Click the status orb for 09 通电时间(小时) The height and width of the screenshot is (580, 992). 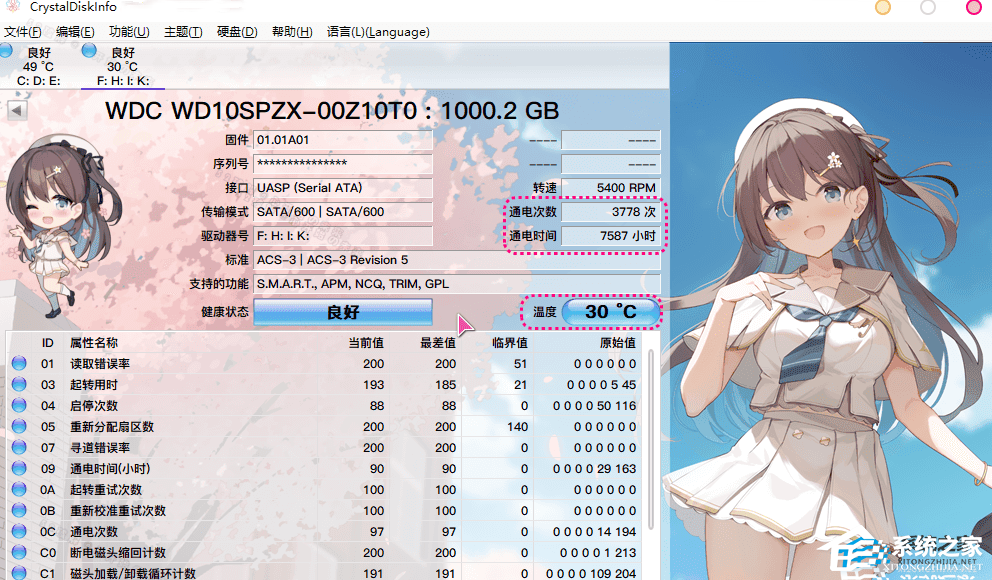click(19, 469)
